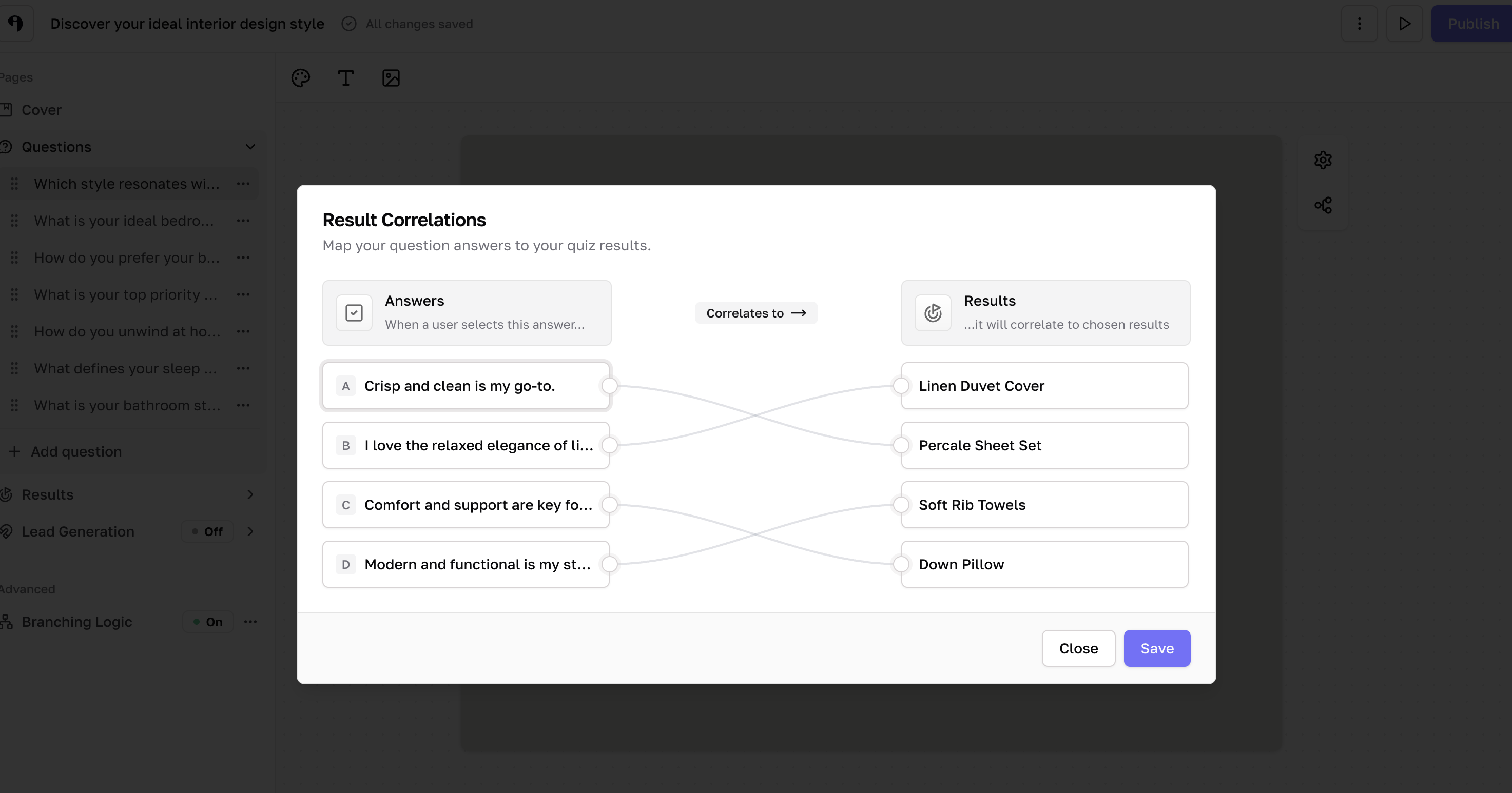Viewport: 1512px width, 793px height.
Task: Click the image insert icon
Action: (x=391, y=78)
